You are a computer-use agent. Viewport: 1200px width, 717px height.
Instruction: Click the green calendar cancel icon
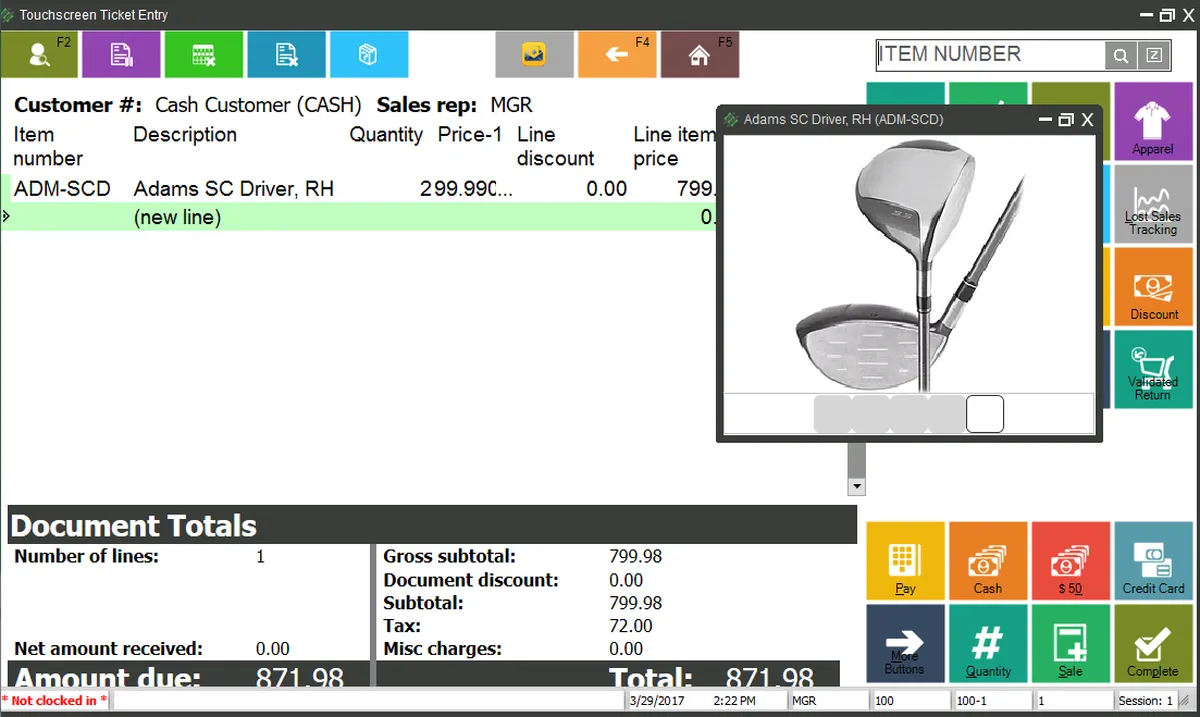(204, 55)
